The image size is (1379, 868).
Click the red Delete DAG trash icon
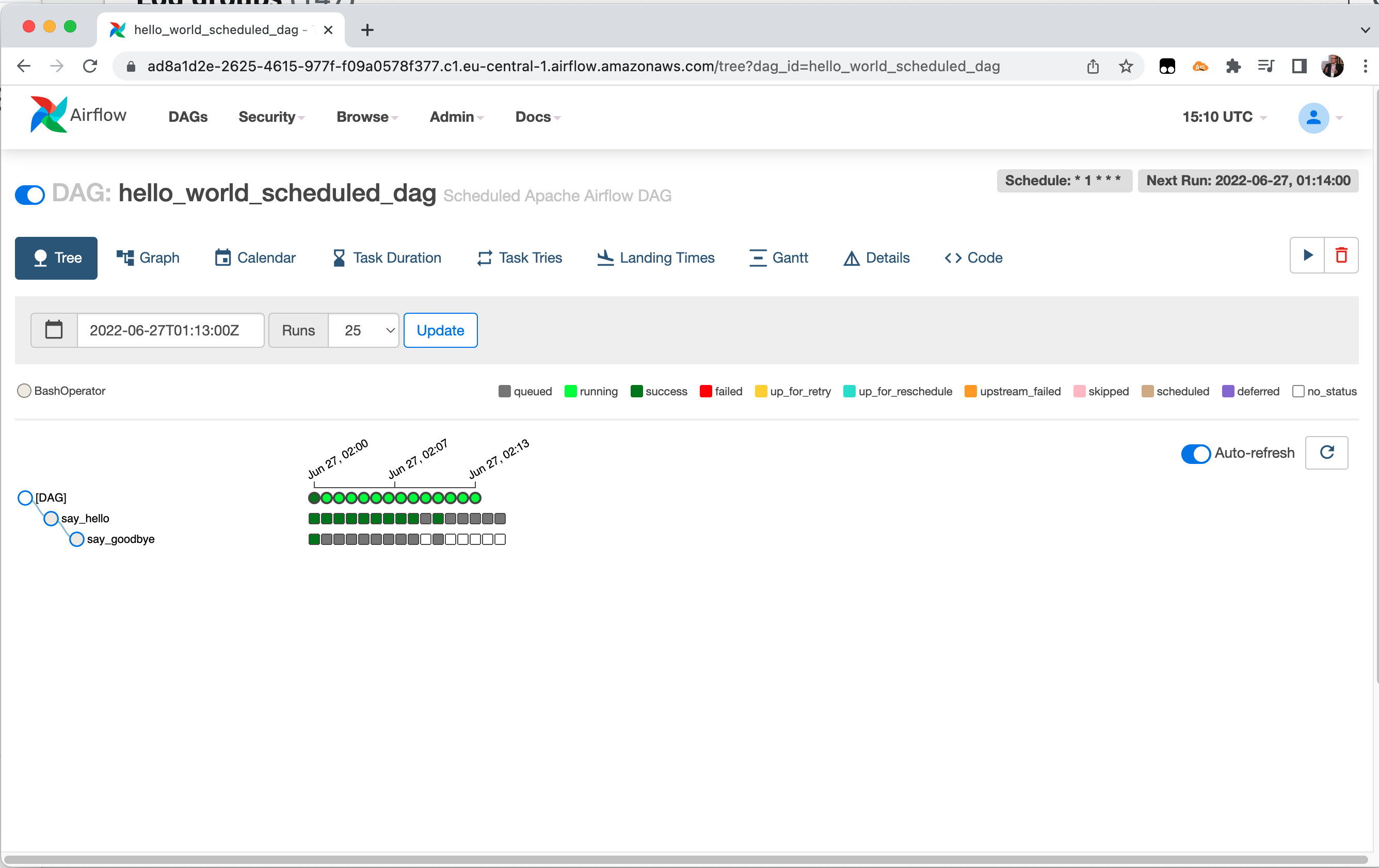coord(1341,255)
